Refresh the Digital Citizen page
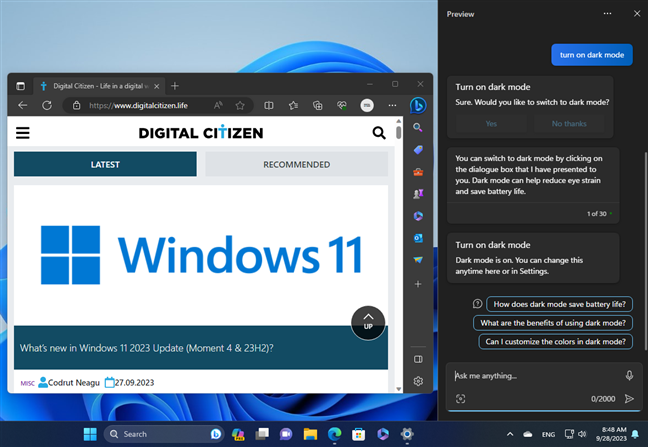This screenshot has height=447, width=648. pos(47,105)
